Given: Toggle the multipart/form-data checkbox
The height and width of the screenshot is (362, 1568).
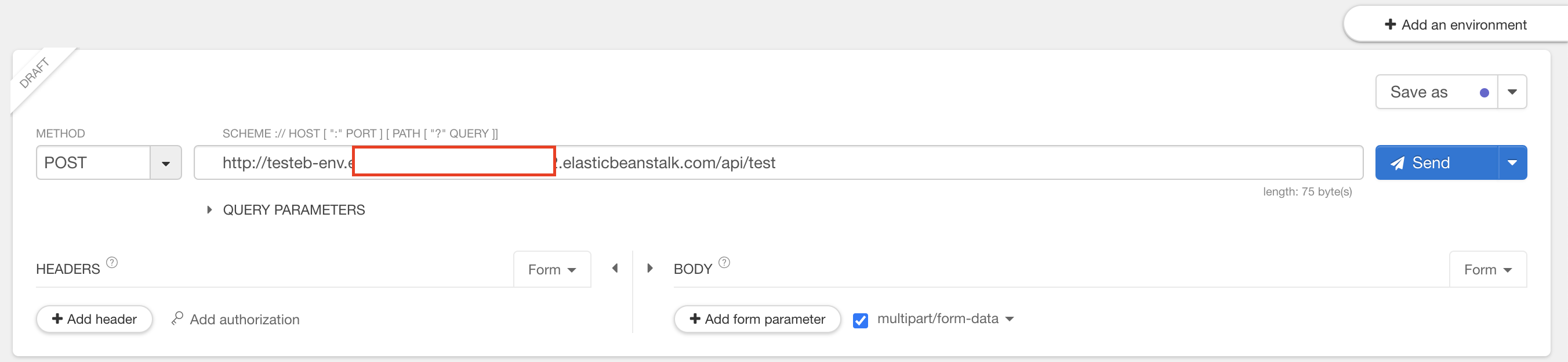Looking at the screenshot, I should point(861,320).
